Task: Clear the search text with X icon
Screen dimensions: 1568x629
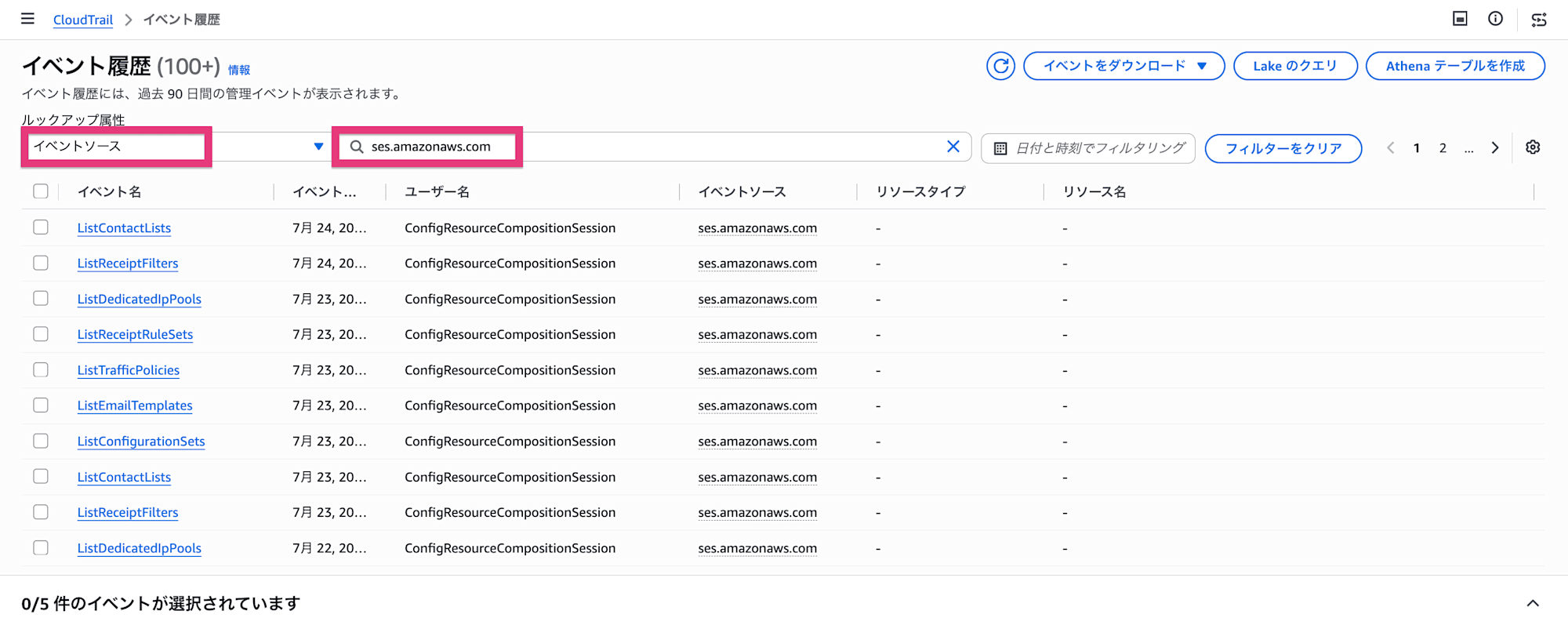Action: click(953, 147)
